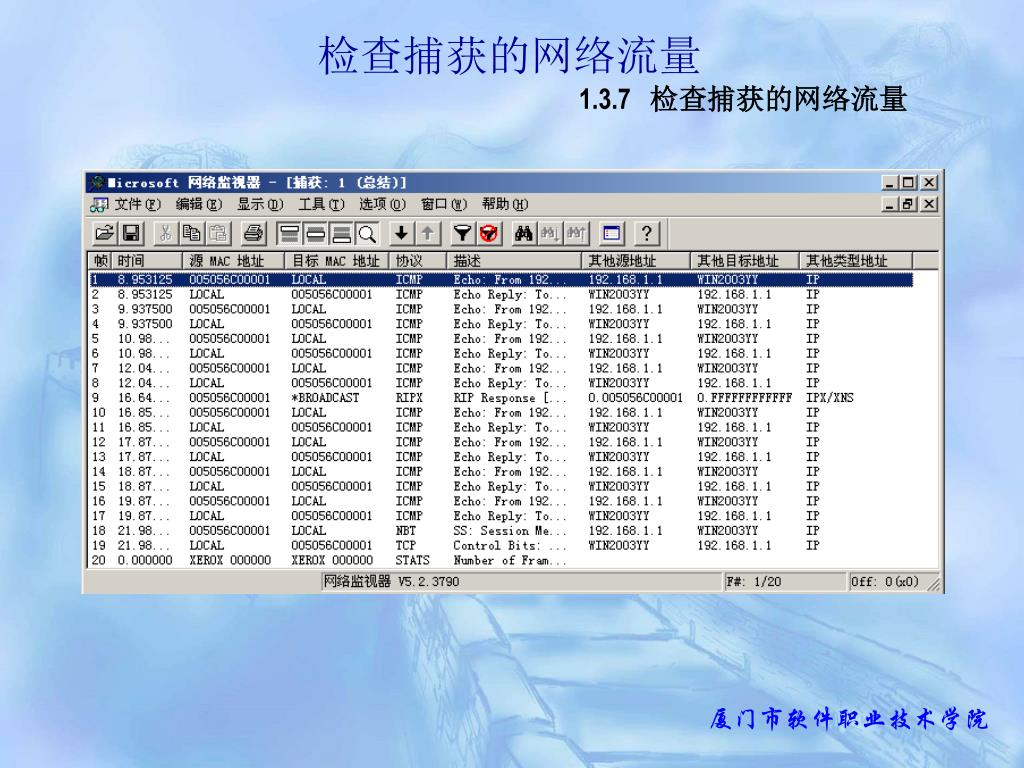Open the 选项(O) menu
Viewport: 1024px width, 768px height.
[x=383, y=204]
